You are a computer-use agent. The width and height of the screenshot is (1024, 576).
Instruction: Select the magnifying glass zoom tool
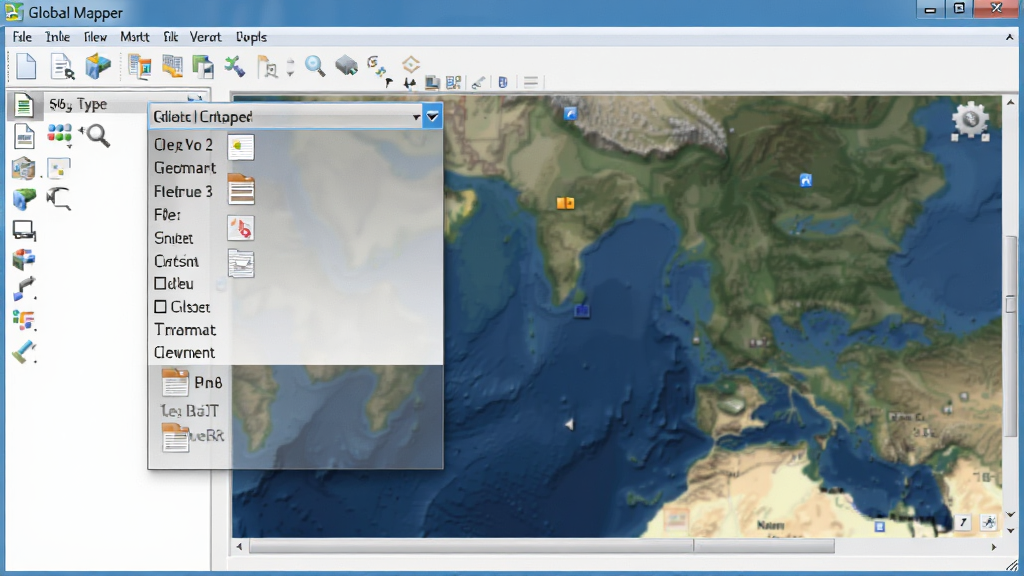pos(315,65)
